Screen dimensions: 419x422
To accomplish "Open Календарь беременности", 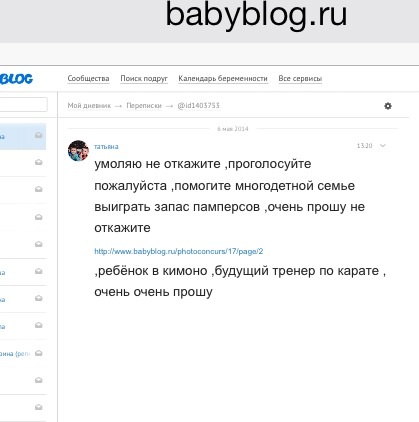I will click(x=223, y=79).
